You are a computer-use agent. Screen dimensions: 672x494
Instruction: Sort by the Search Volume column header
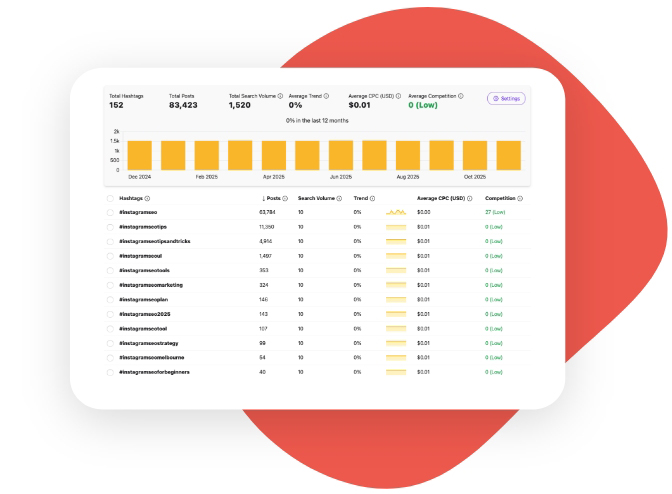click(x=316, y=198)
